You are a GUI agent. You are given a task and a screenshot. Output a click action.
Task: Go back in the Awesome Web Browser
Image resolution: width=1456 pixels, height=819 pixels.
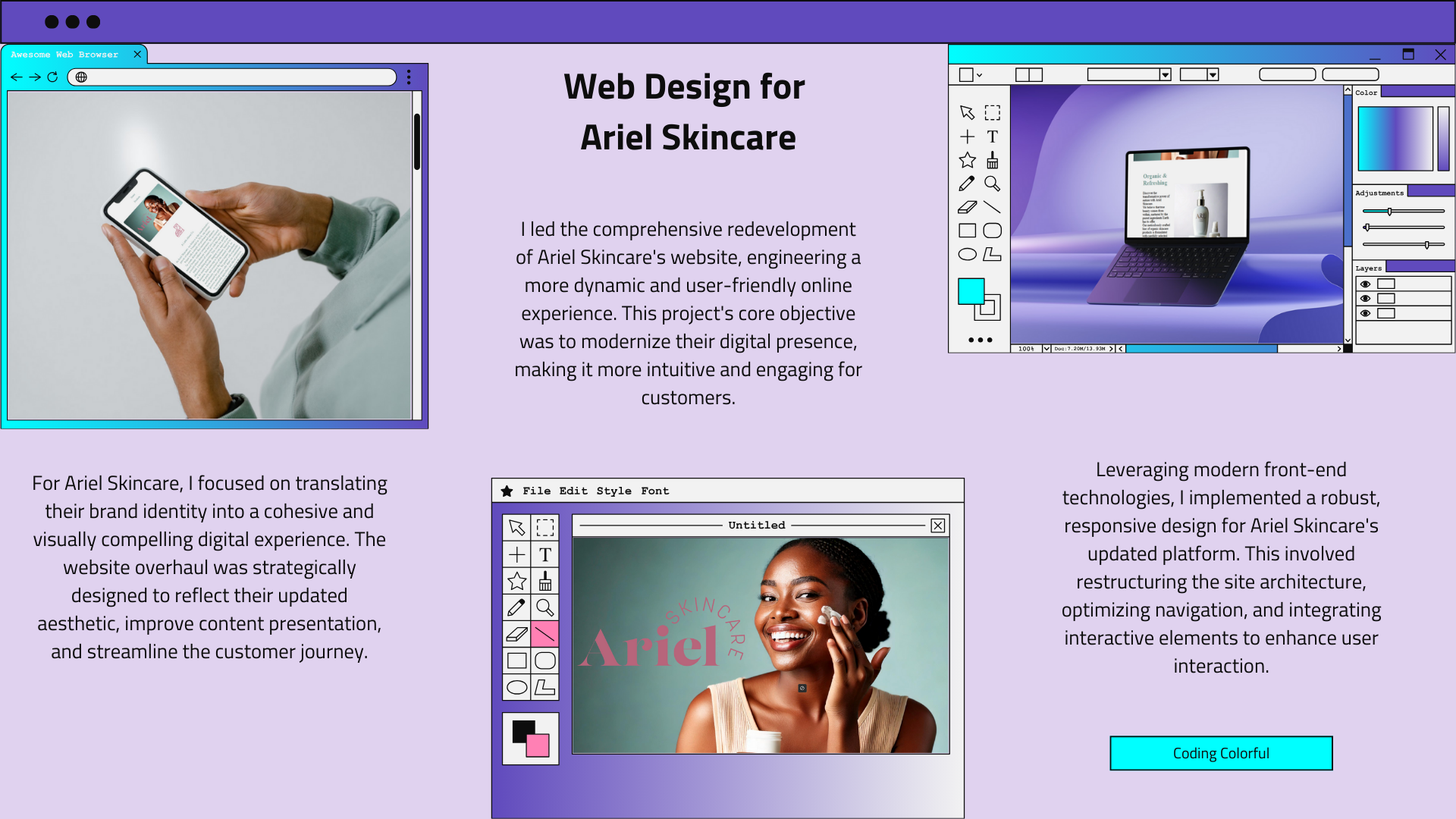[17, 77]
